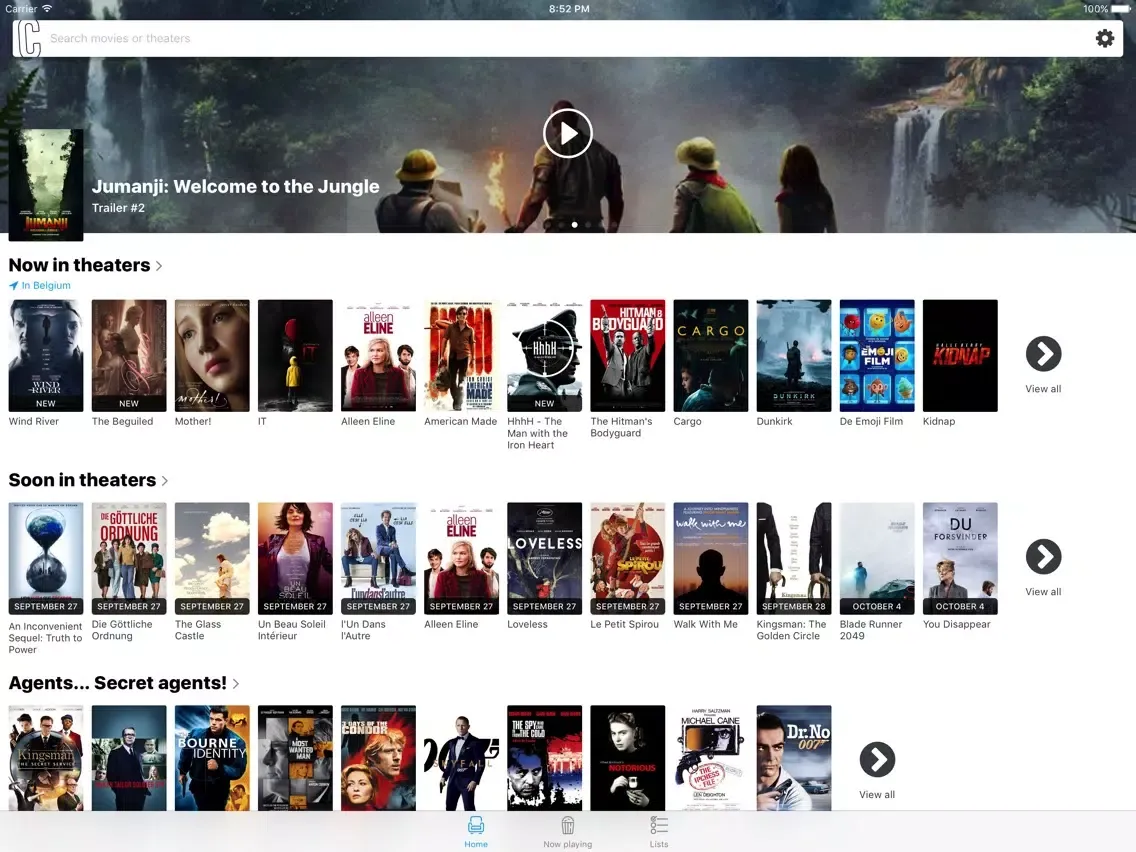Open Kingsman The Secret Service poster
Image resolution: width=1136 pixels, height=852 pixels.
tap(46, 758)
